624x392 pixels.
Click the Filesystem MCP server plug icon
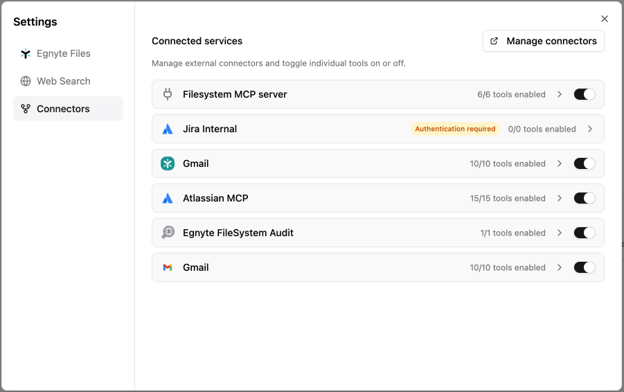pos(168,94)
